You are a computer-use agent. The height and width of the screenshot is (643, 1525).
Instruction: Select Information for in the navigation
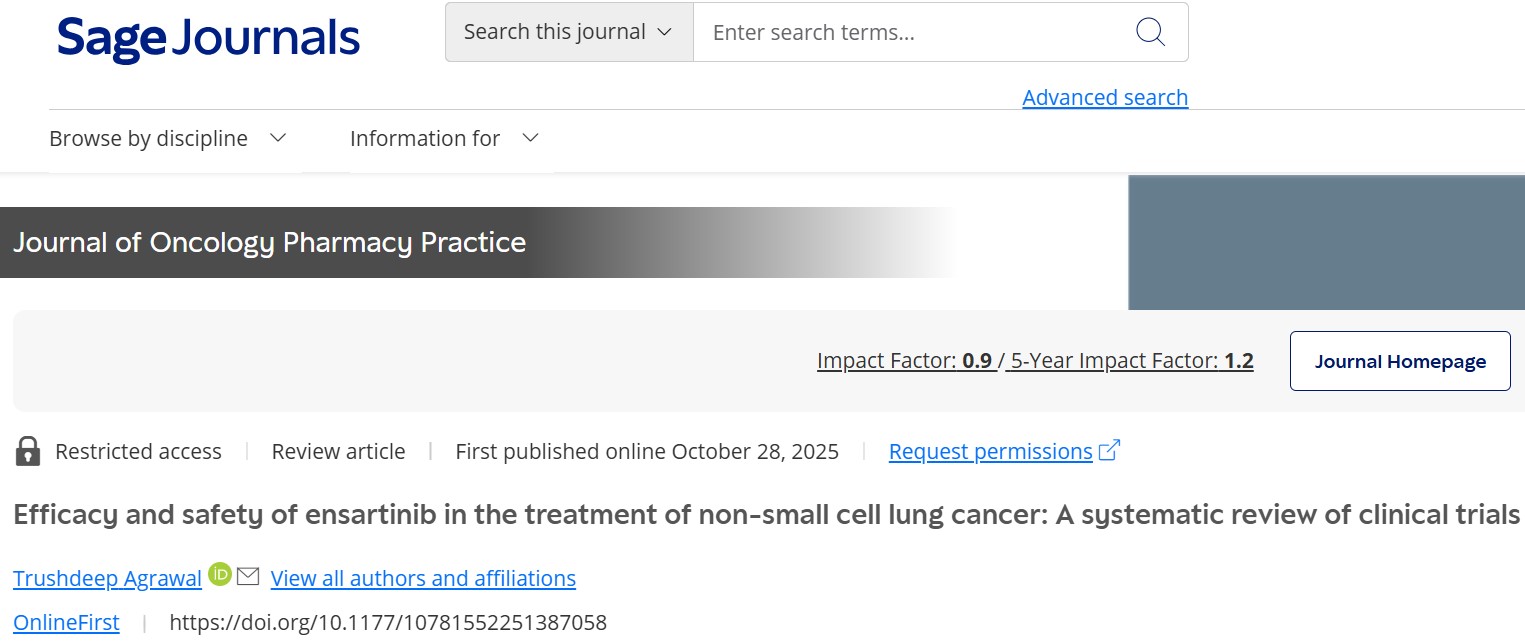click(x=424, y=138)
